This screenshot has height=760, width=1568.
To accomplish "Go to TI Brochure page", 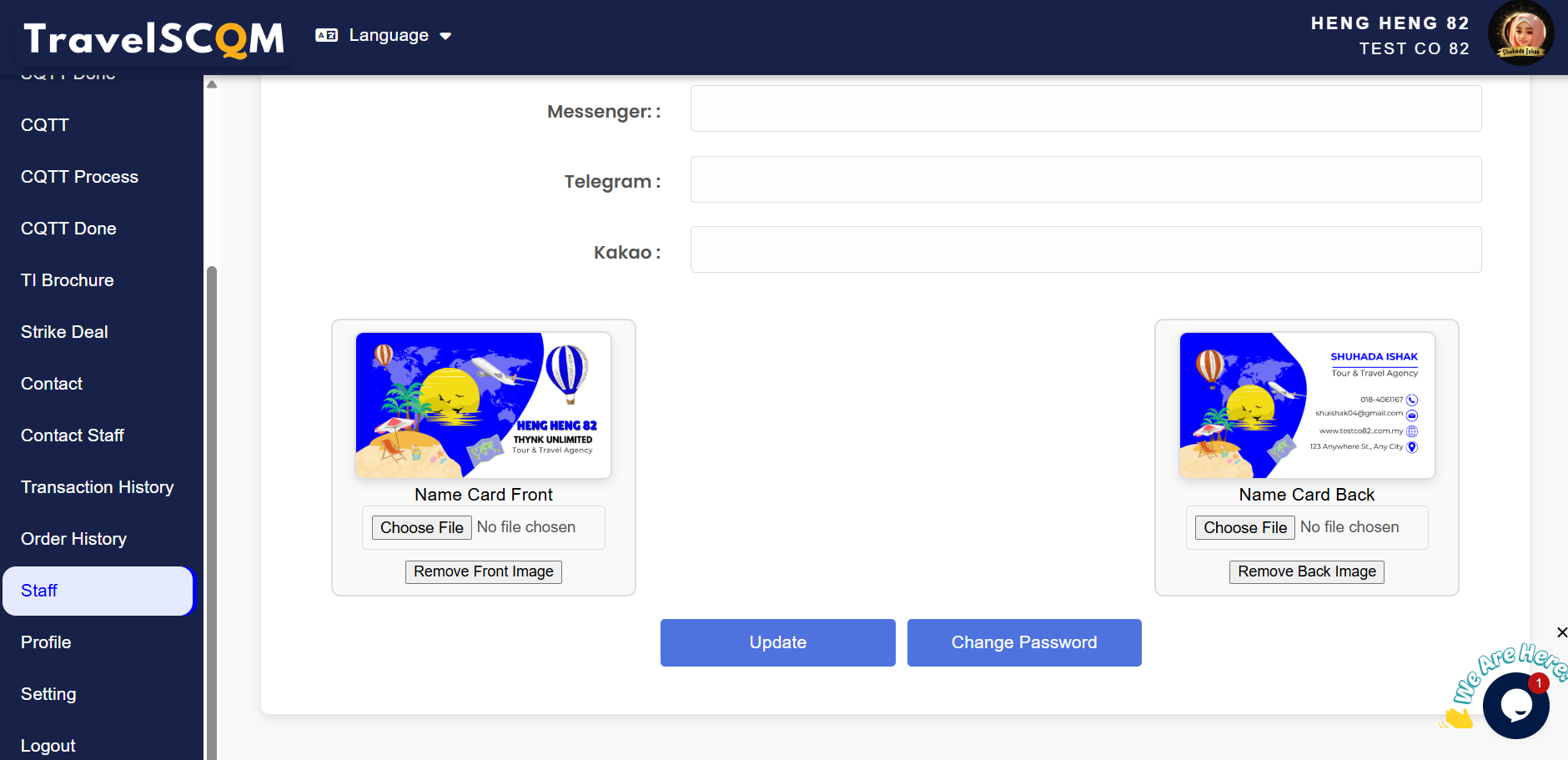I will coord(68,280).
